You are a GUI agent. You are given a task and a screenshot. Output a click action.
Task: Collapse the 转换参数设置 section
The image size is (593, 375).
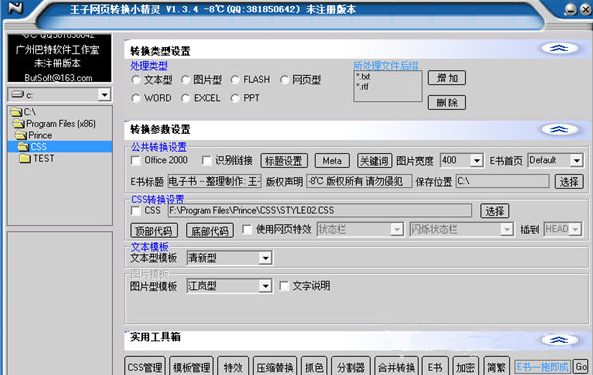(x=559, y=130)
